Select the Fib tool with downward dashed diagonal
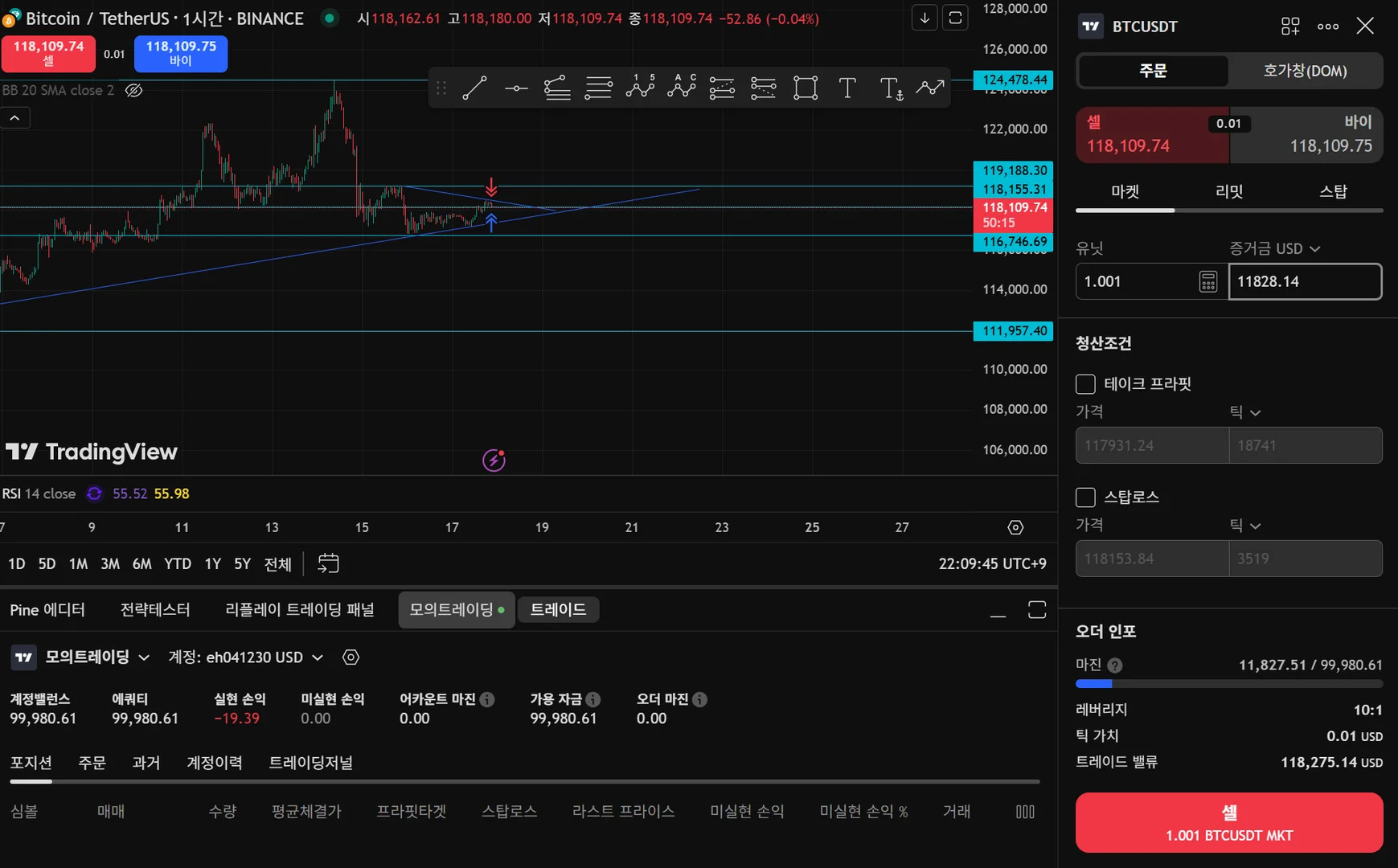Viewport: 1398px width, 868px height. coord(763,88)
